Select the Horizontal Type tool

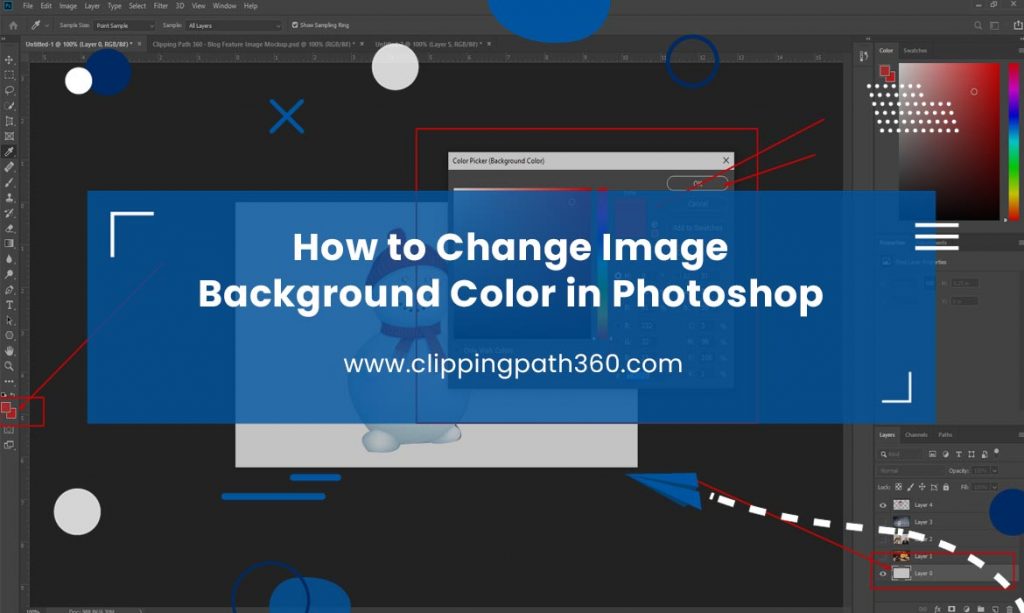(9, 305)
